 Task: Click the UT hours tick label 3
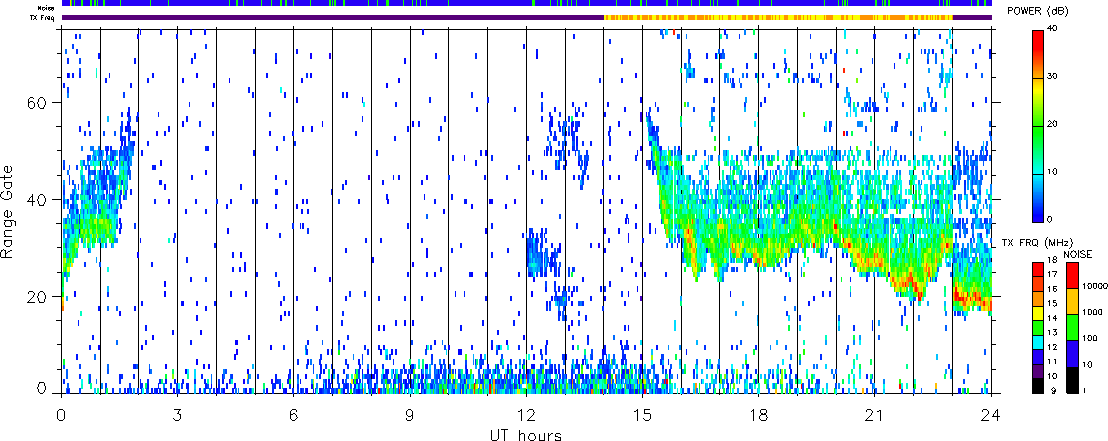pyautogui.click(x=177, y=415)
